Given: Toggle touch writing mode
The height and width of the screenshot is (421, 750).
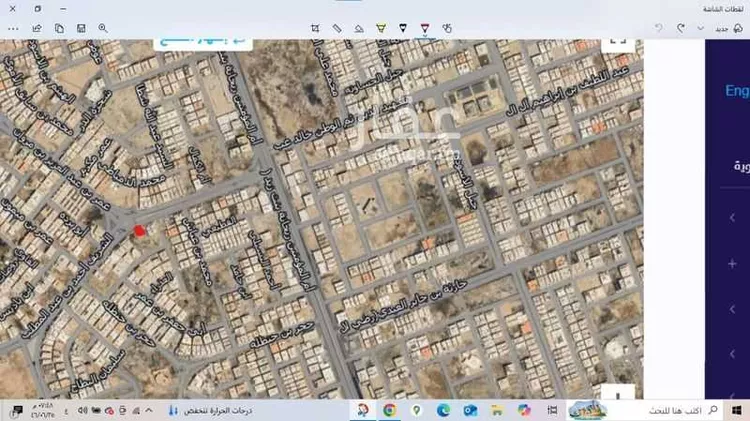Looking at the screenshot, I should point(447,29).
